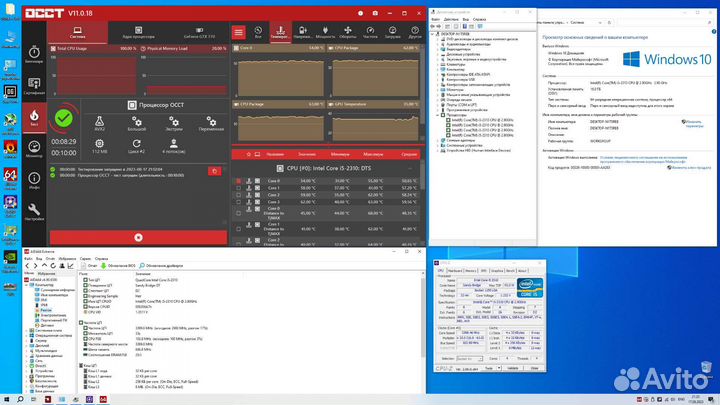Stop the running OCCT test

pyautogui.click(x=65, y=118)
